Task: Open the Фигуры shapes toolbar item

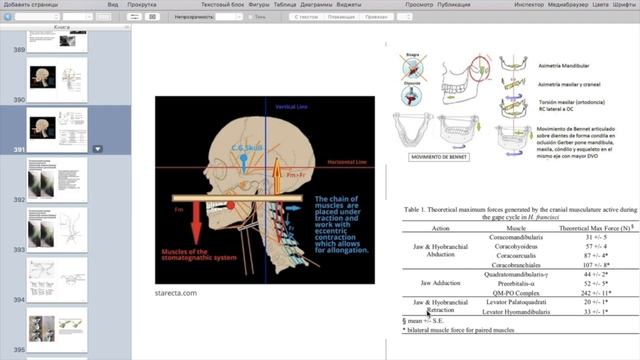Action: (x=259, y=4)
